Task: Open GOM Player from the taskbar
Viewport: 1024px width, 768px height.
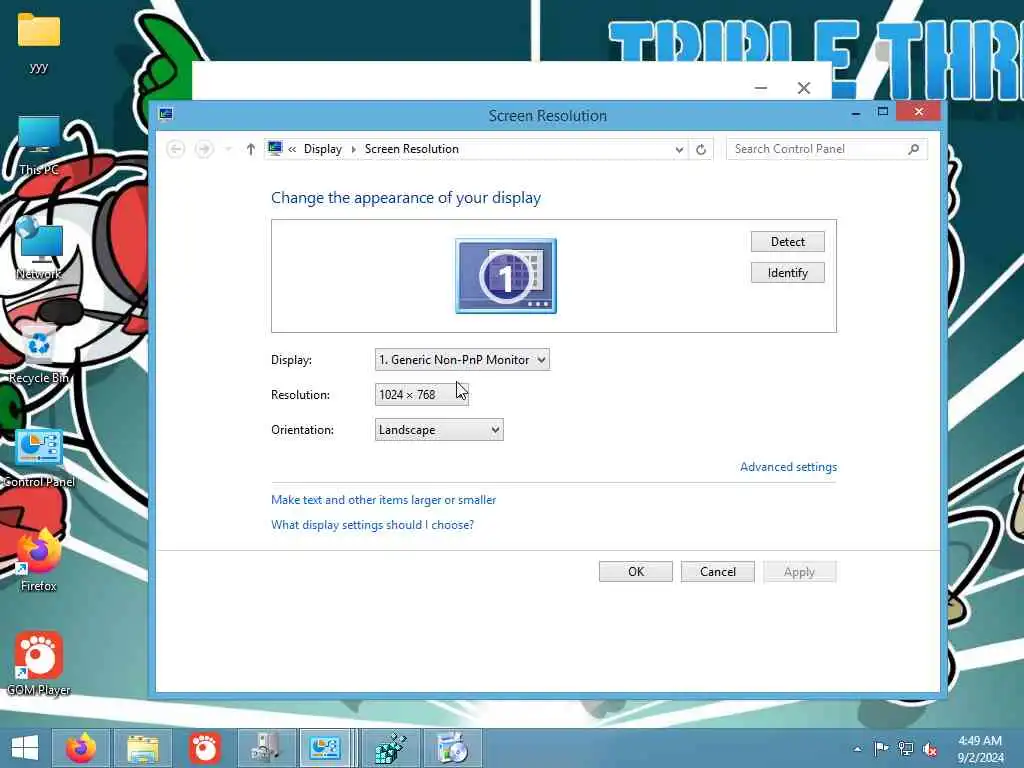Action: pos(204,748)
